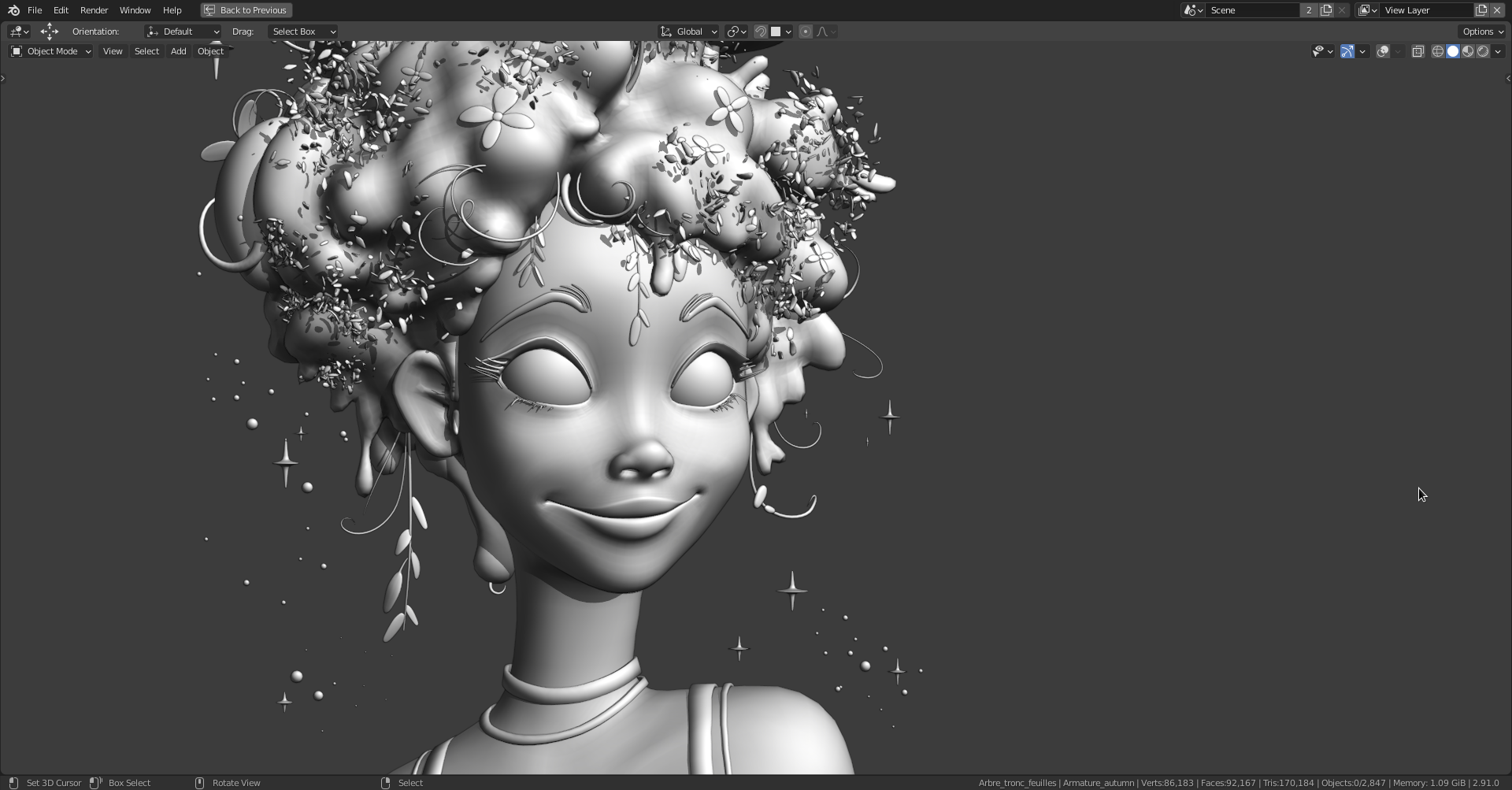Open the shading options dropdown arrow

(1498, 51)
